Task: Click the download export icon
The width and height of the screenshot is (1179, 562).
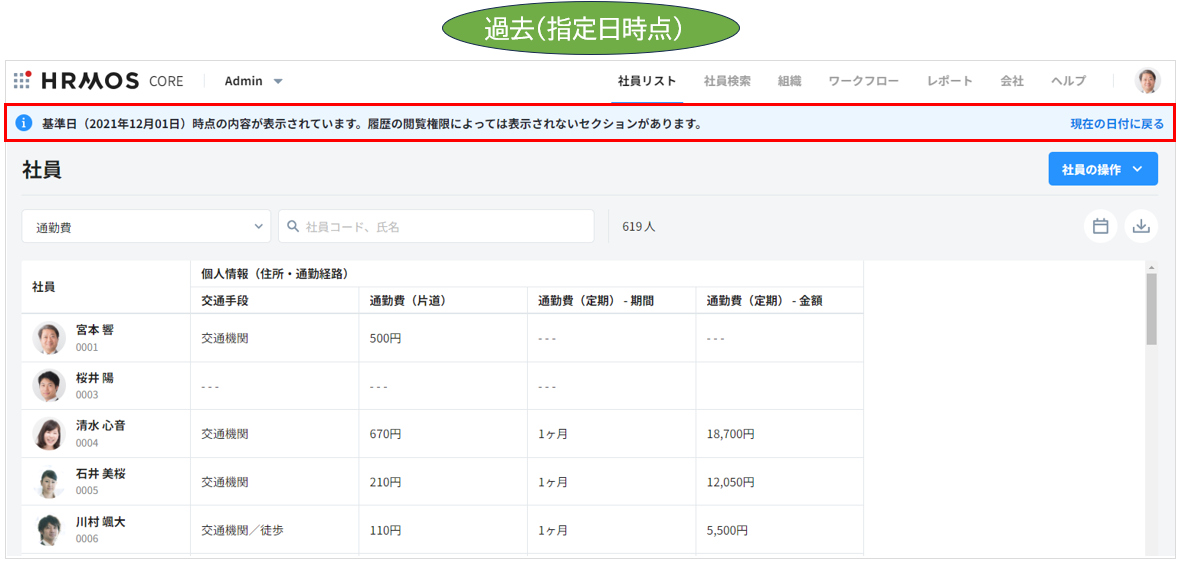Action: click(x=1141, y=226)
